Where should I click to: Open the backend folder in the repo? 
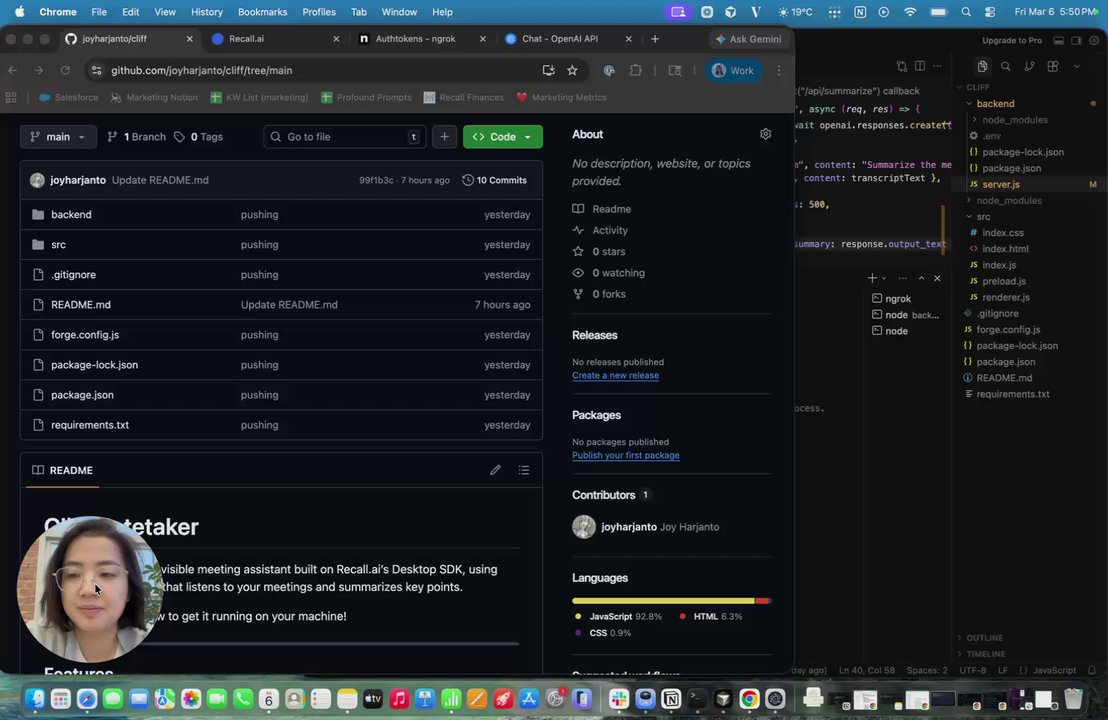coord(71,215)
